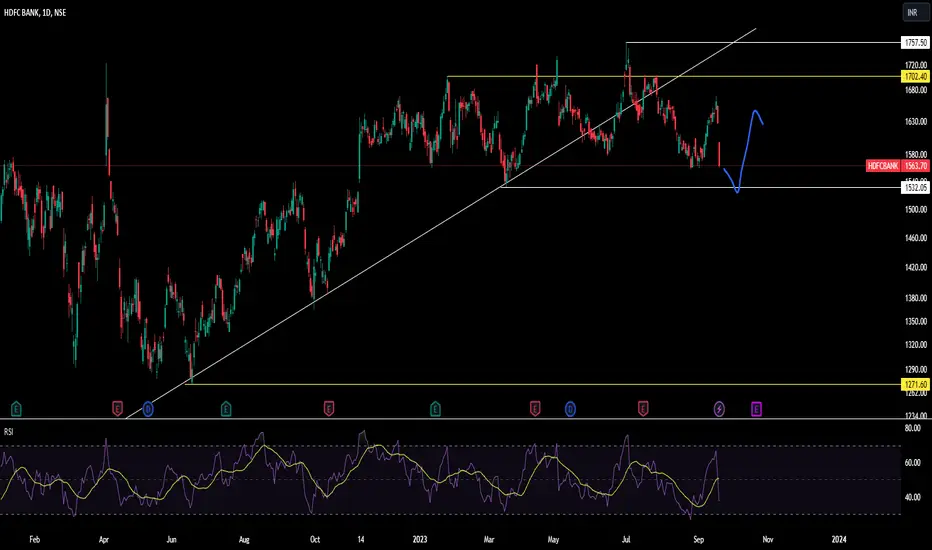Click the RSI indicator label
Screen dimensions: 932x550
click(x=8, y=432)
